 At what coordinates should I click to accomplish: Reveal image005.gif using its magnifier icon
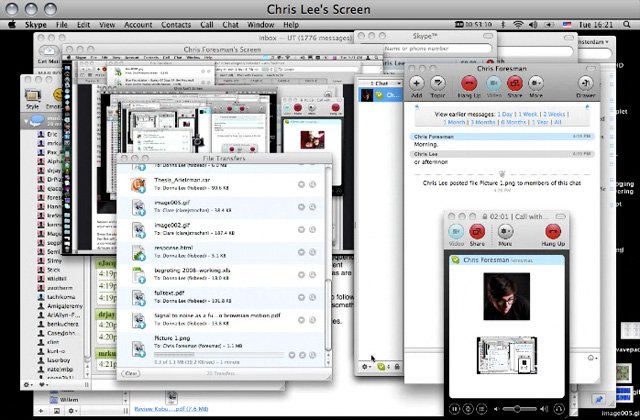[x=312, y=207]
